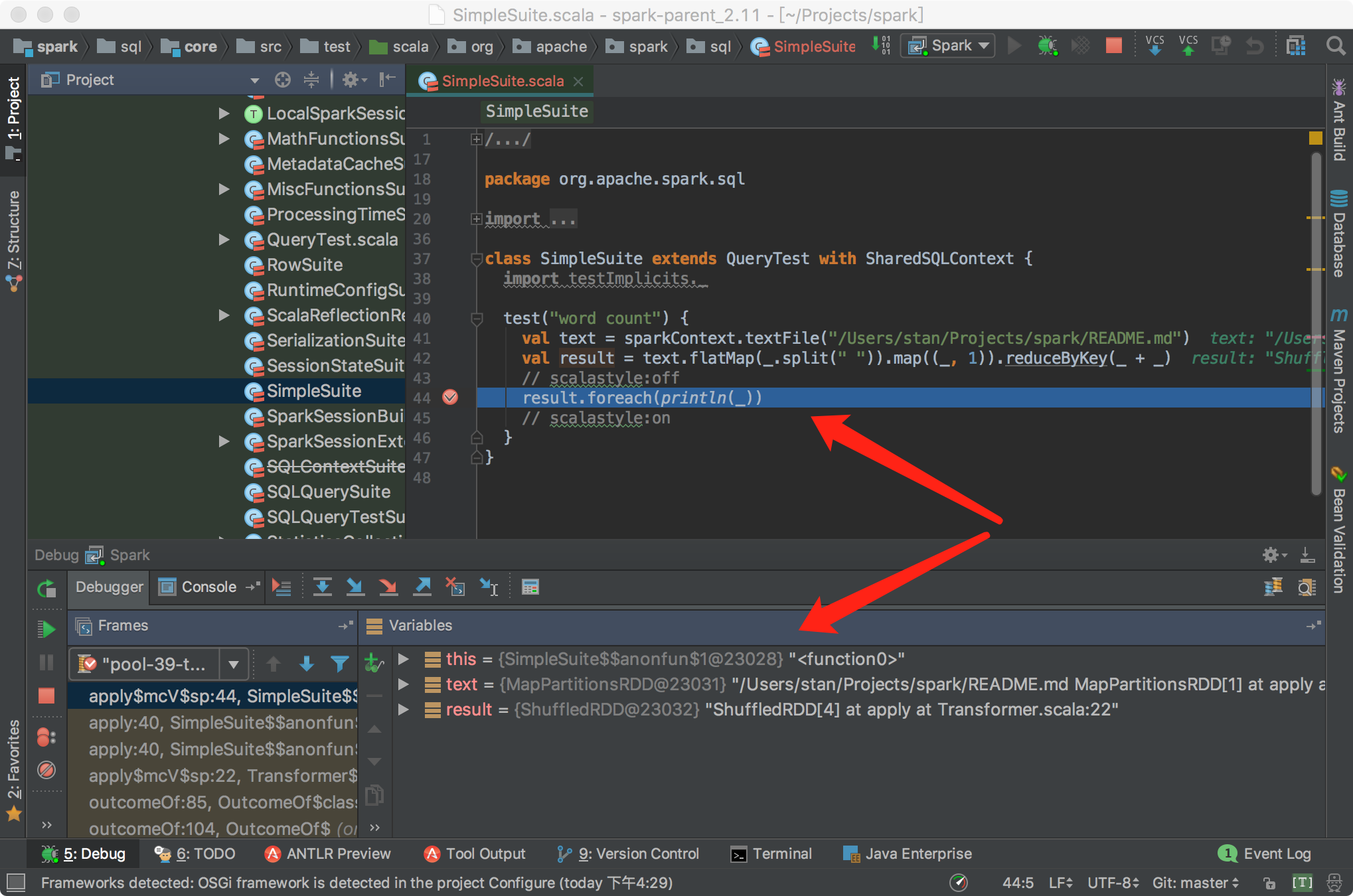1353x896 pixels.
Task: Add new watch in Variables
Action: [374, 661]
